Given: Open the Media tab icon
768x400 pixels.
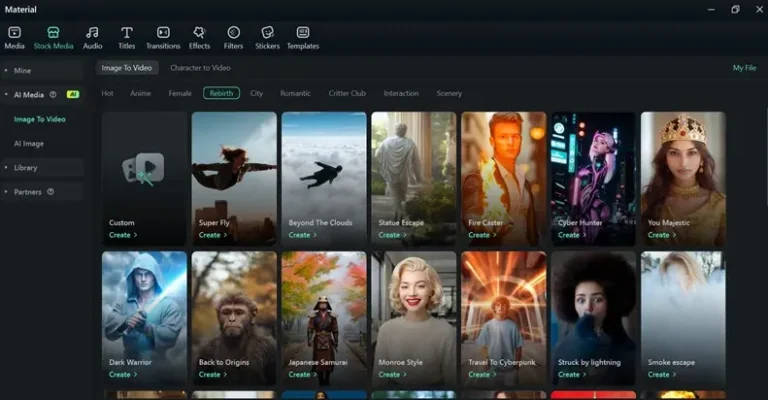Looking at the screenshot, I should 14,32.
